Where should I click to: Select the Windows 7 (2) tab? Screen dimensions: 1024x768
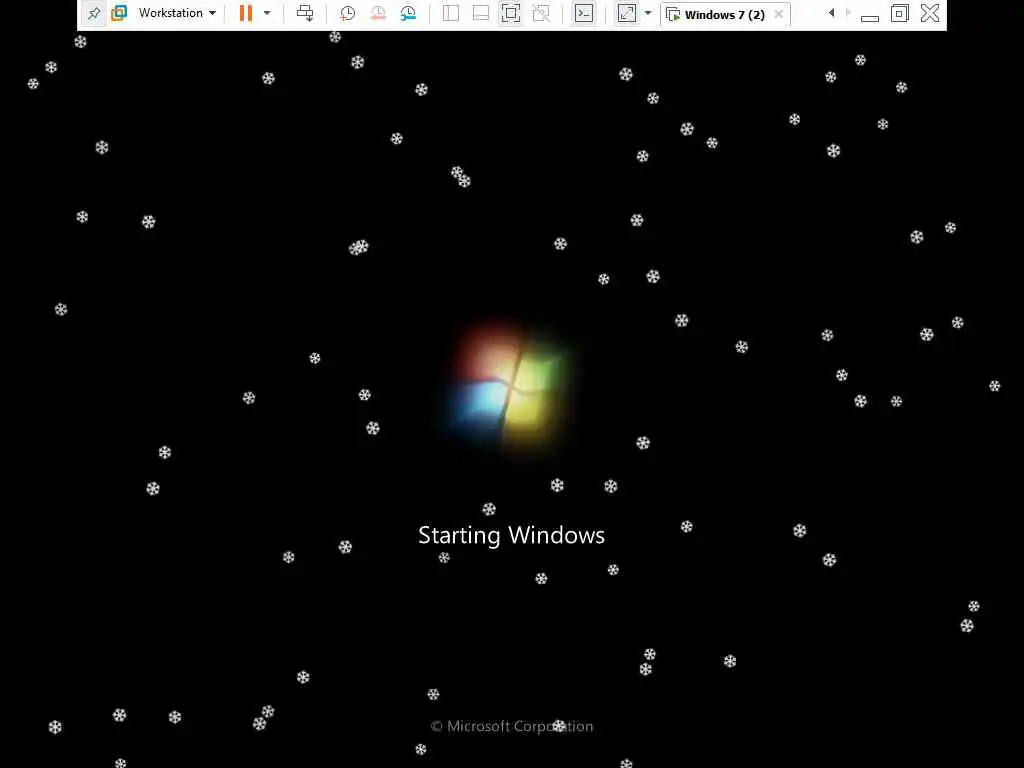click(x=725, y=14)
